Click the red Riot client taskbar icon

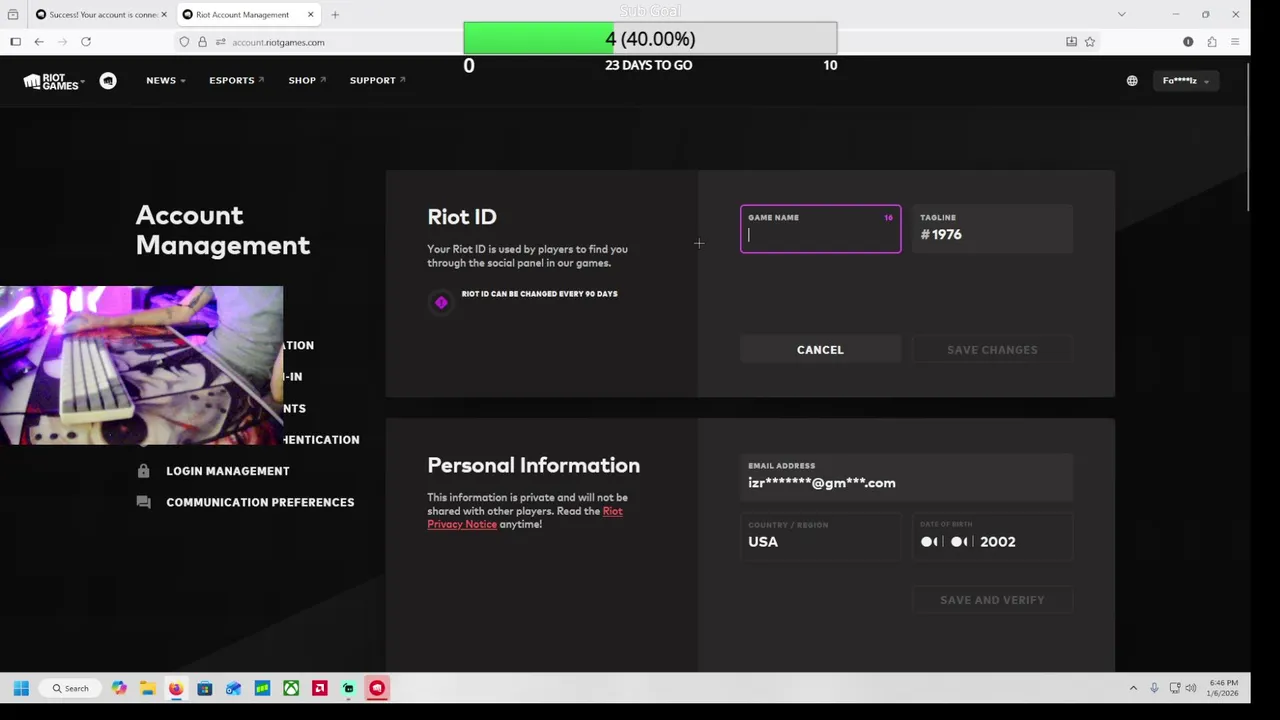point(377,688)
